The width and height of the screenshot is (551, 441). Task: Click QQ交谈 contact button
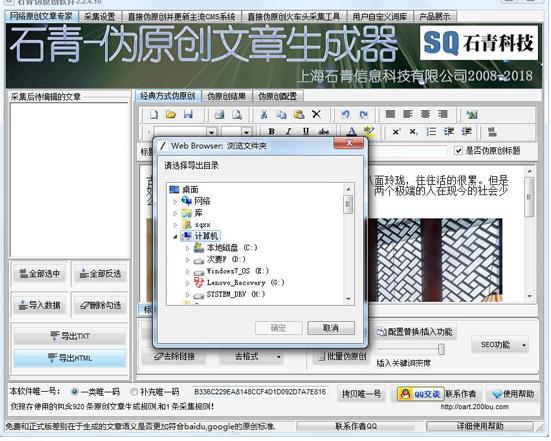point(420,394)
